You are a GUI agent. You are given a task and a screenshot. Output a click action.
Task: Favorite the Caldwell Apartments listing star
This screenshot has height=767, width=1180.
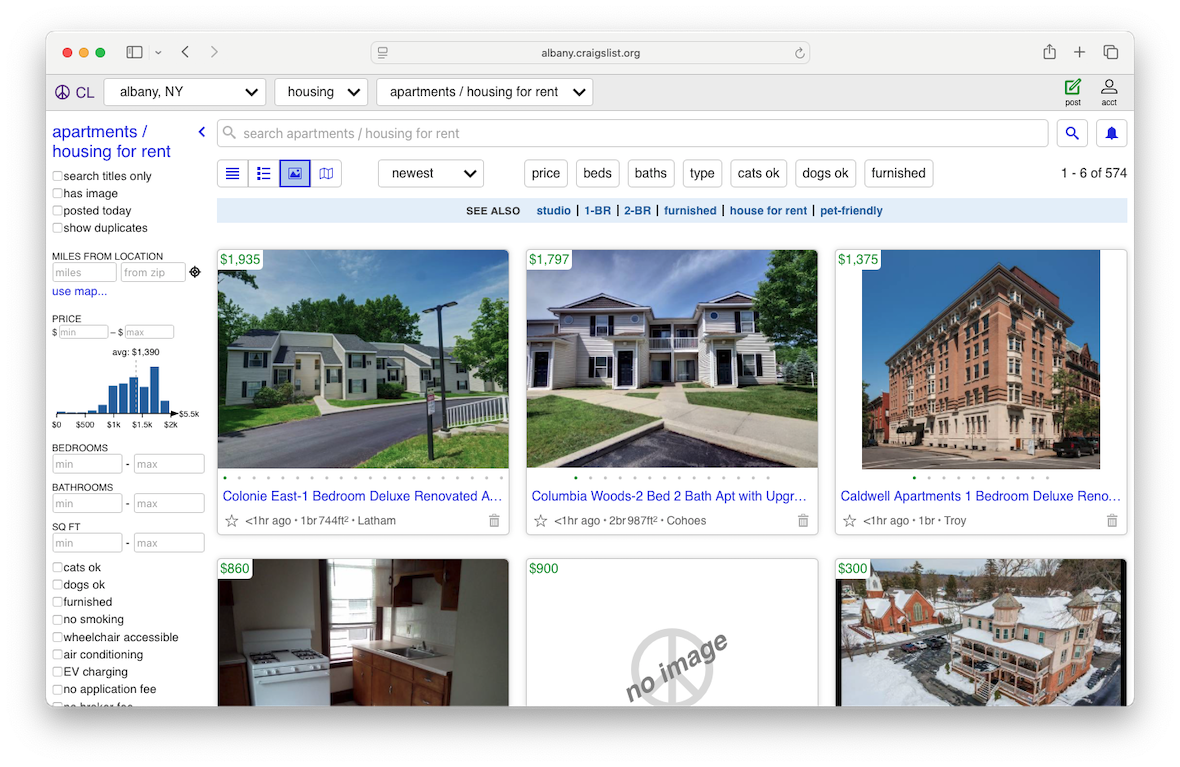850,521
